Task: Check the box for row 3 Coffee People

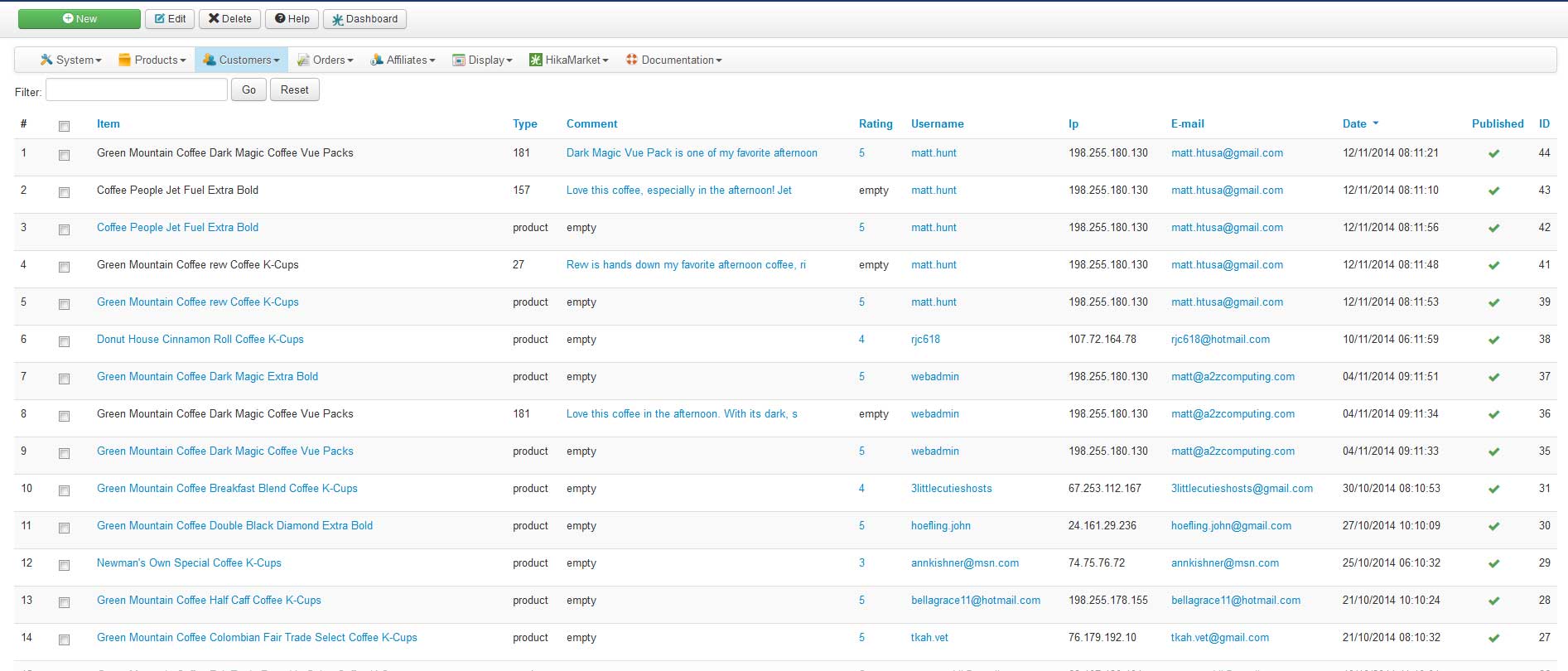Action: pyautogui.click(x=64, y=229)
